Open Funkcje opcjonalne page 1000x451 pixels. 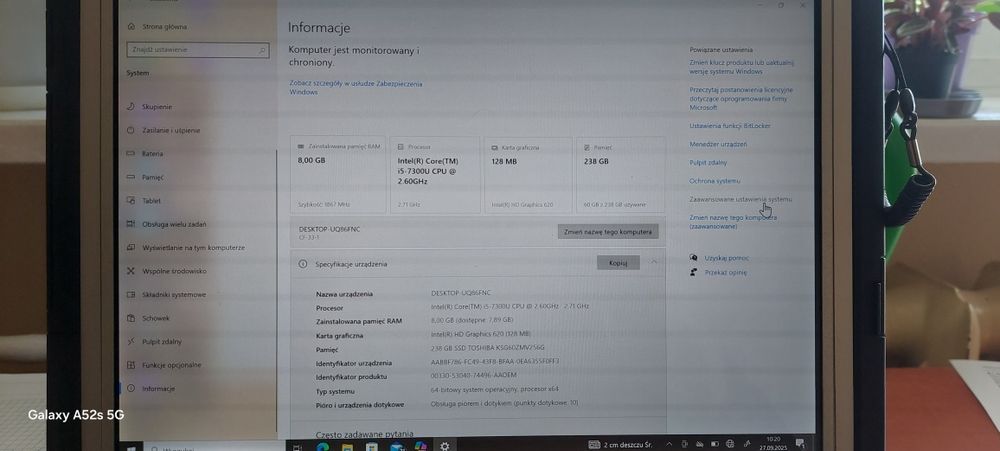click(x=171, y=365)
